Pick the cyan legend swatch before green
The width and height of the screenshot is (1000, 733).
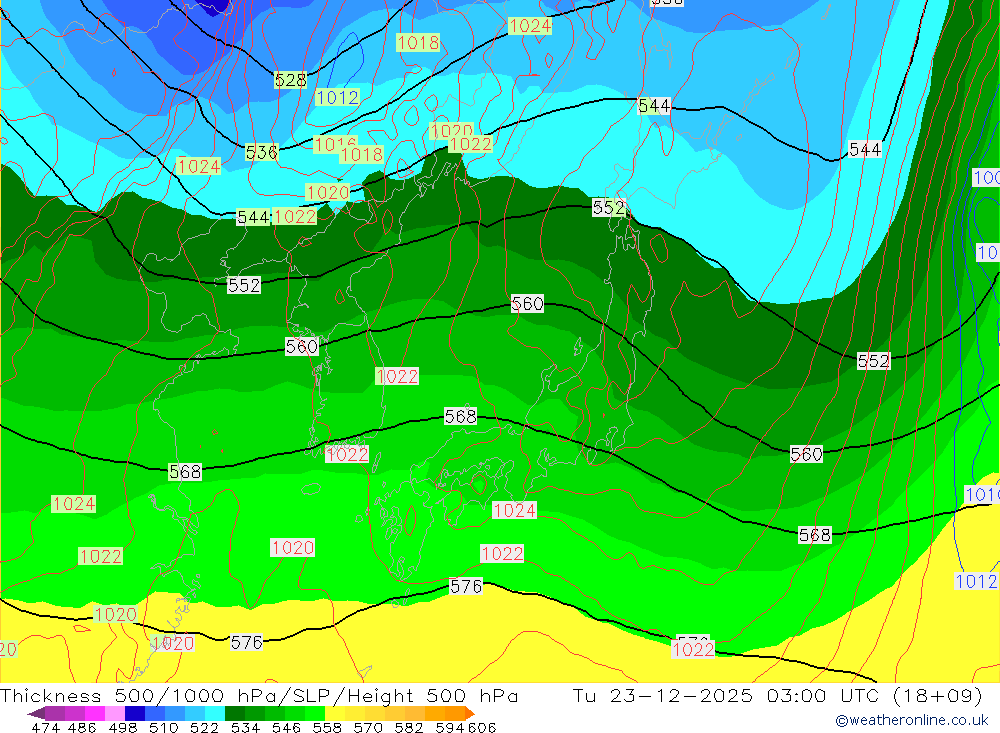pyautogui.click(x=214, y=713)
